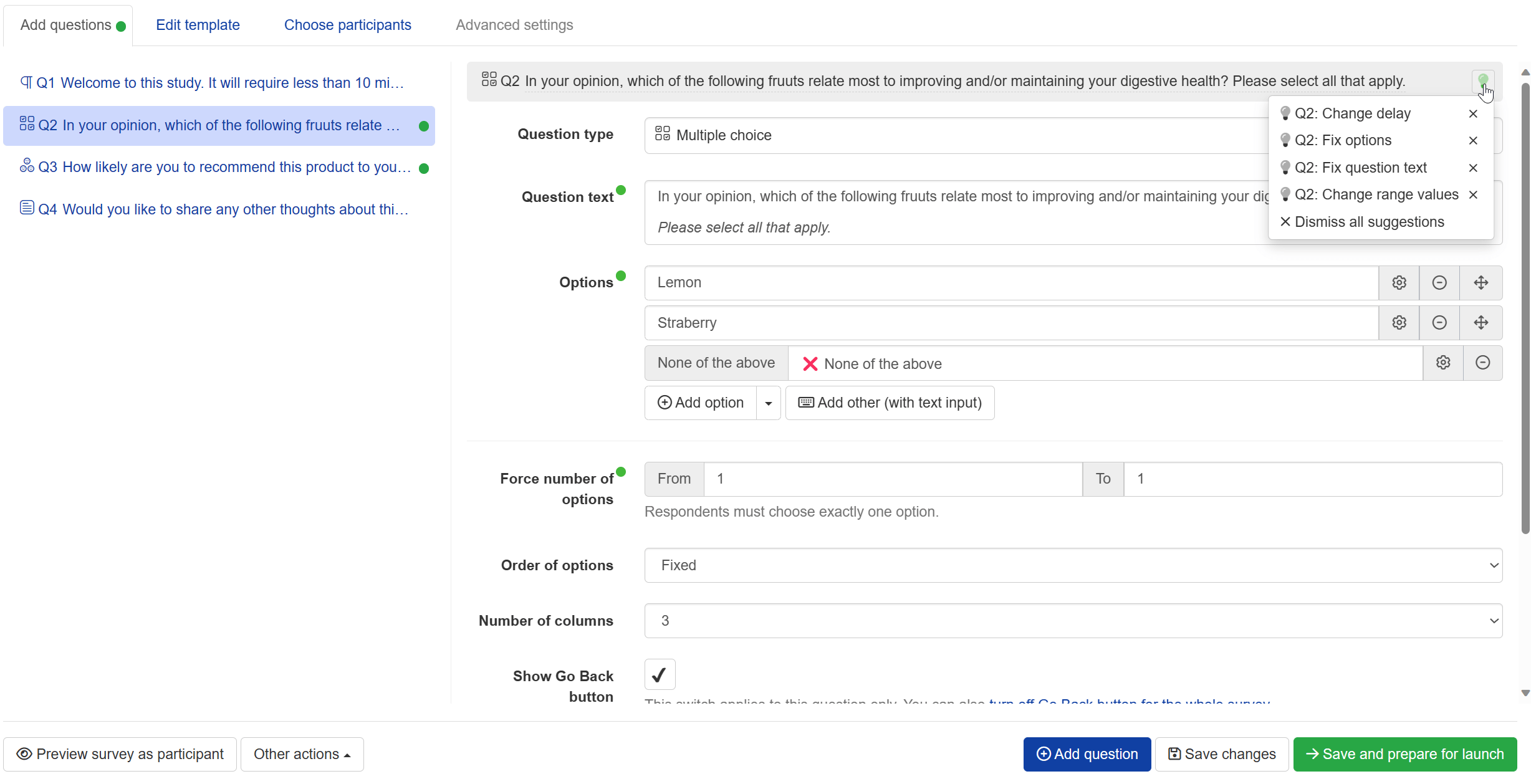The image size is (1531, 784).
Task: Switch to the Edit template tab
Action: coord(198,25)
